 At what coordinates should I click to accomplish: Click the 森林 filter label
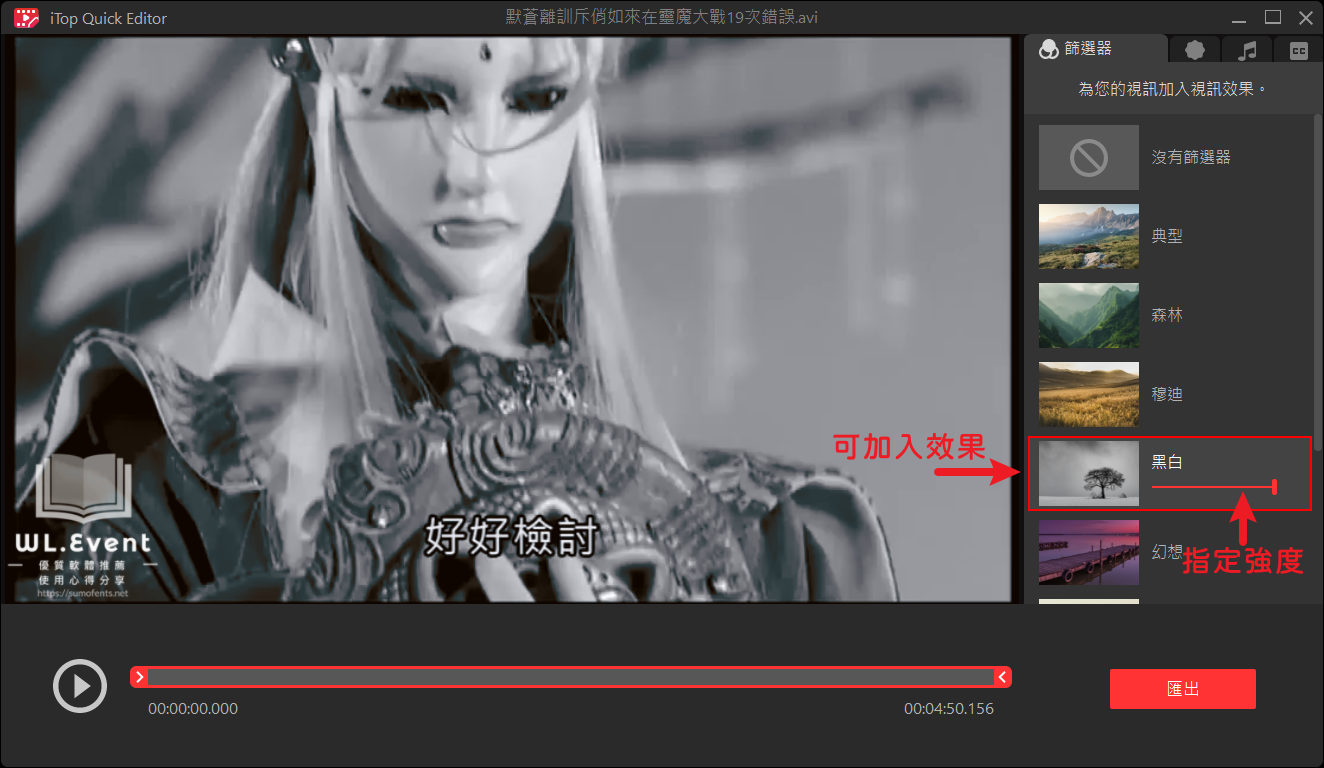tap(1167, 315)
